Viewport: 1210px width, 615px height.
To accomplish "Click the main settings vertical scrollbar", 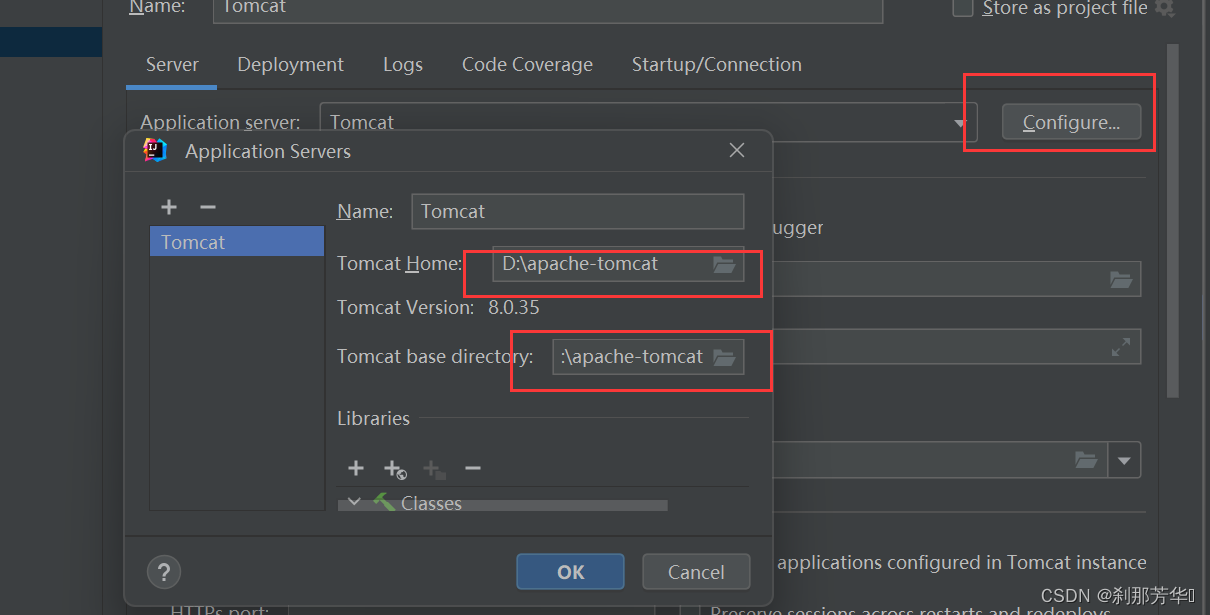I will [1172, 220].
